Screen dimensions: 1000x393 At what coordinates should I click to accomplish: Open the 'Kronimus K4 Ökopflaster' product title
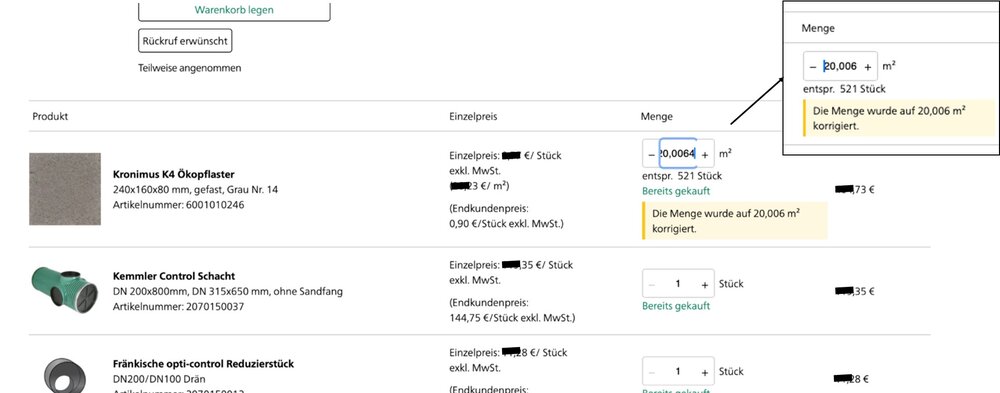coord(173,174)
